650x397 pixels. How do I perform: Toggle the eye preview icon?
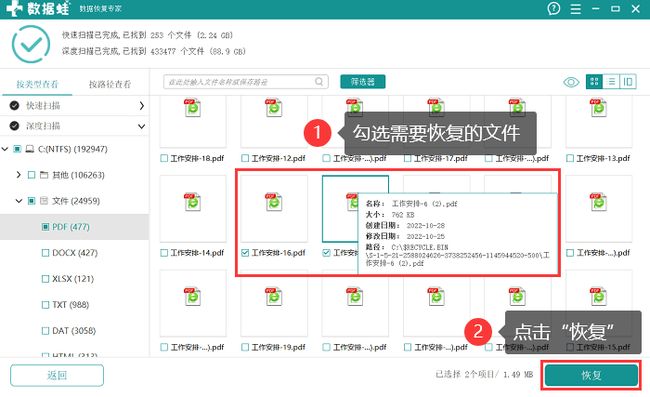click(x=571, y=82)
